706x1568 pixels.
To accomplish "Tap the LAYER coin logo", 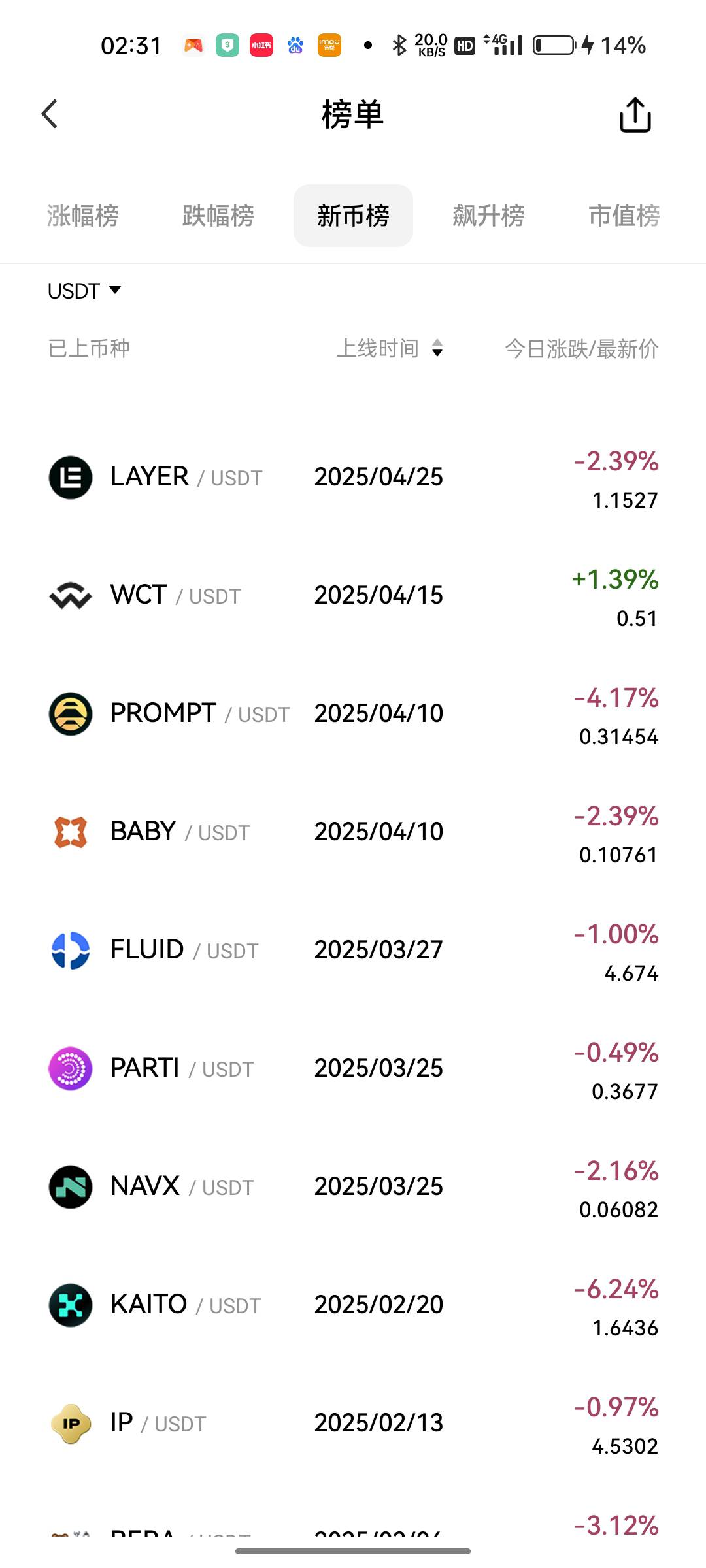I will (71, 478).
